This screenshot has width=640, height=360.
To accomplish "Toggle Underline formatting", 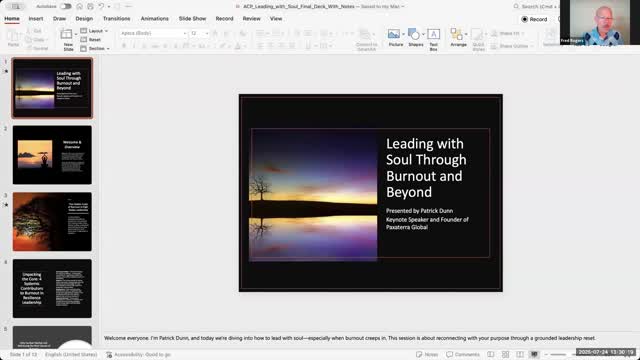I will point(144,46).
